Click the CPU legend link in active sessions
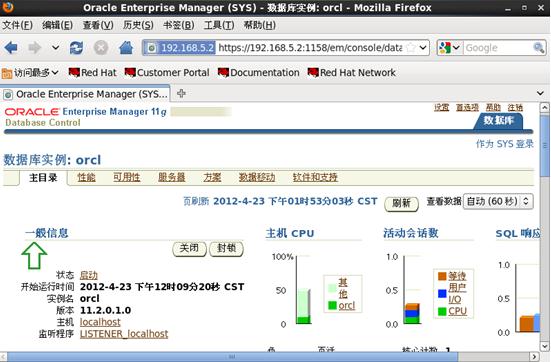Image resolution: width=551 pixels, height=362 pixels. tap(457, 311)
